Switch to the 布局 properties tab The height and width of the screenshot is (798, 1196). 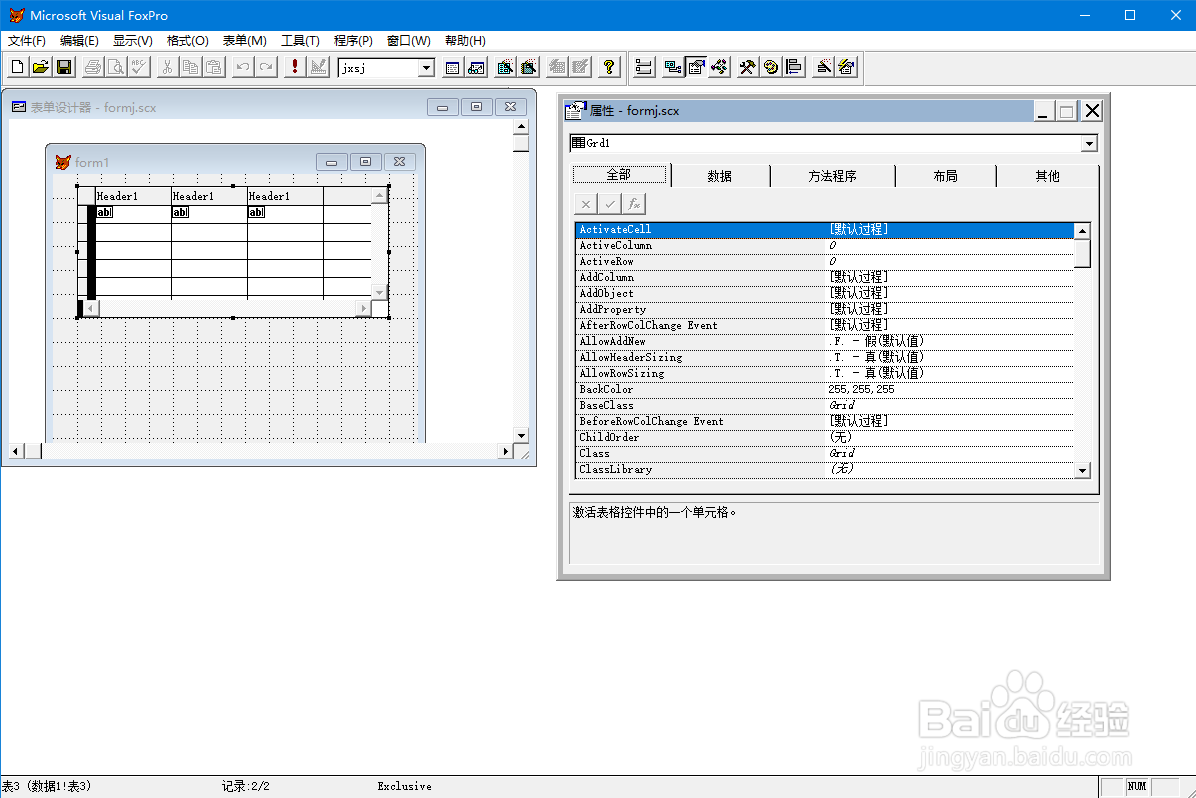[945, 176]
